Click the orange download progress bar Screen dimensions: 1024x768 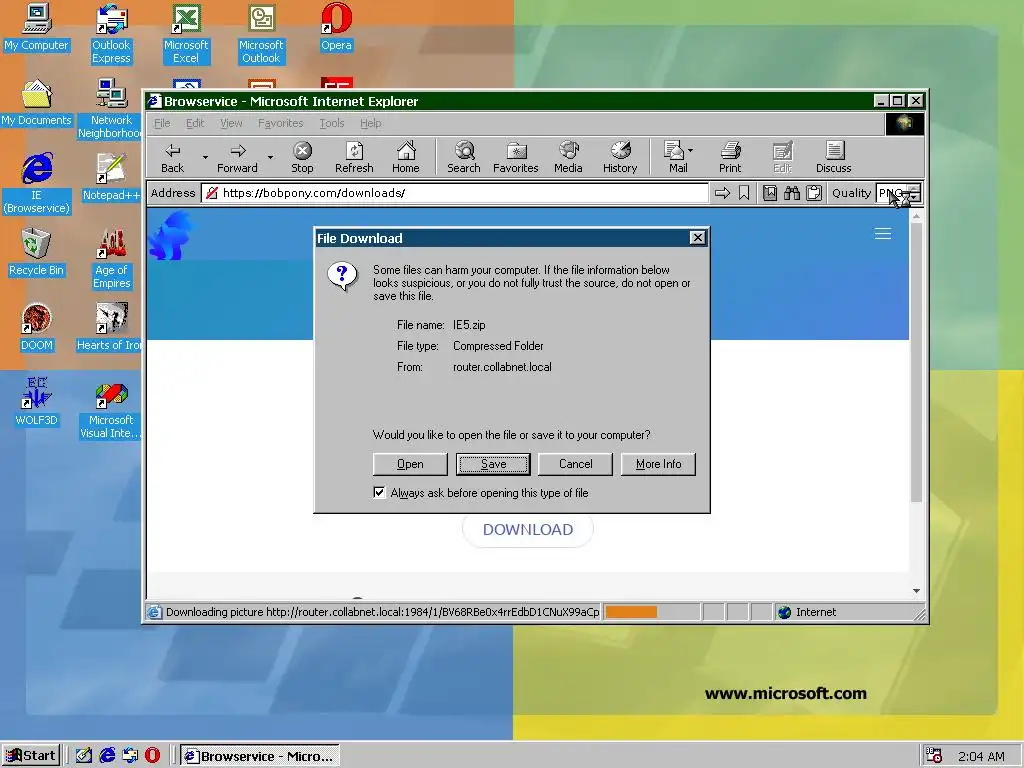(x=631, y=612)
